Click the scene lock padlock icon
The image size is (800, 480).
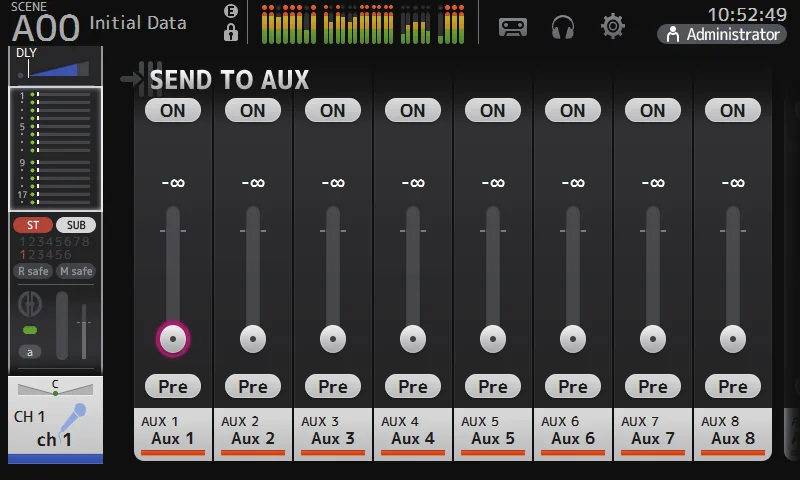(231, 32)
